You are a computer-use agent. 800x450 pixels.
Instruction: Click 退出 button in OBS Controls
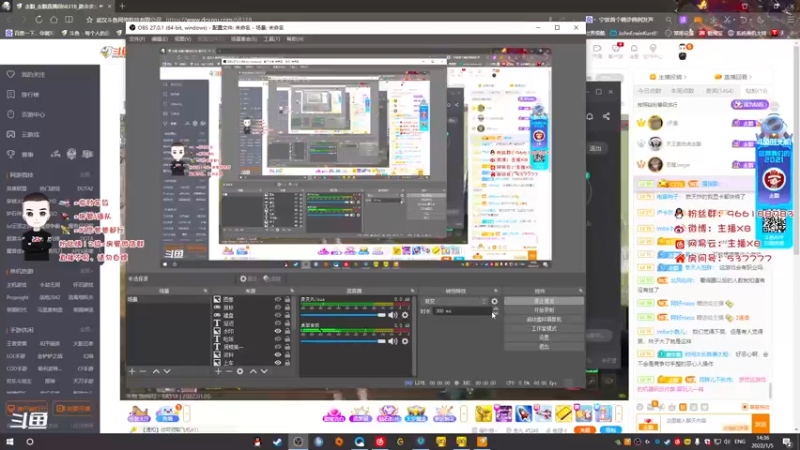point(544,347)
